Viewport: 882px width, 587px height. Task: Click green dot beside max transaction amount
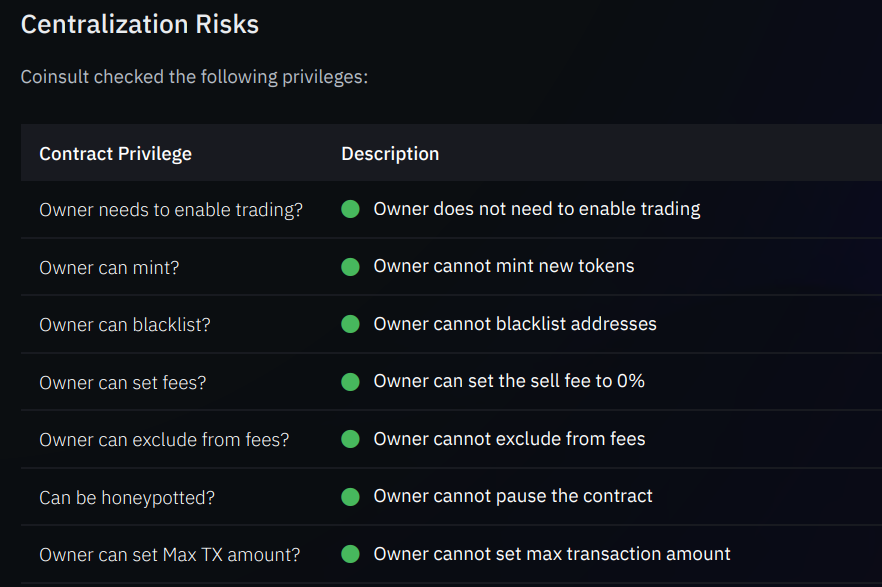[x=350, y=554]
